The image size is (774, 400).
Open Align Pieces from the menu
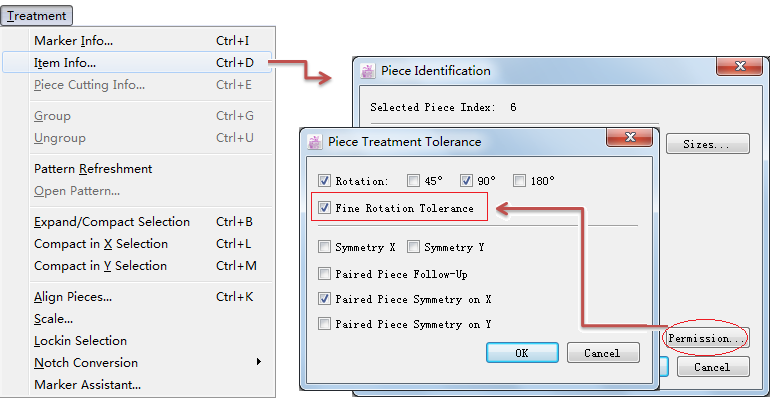pyautogui.click(x=73, y=296)
